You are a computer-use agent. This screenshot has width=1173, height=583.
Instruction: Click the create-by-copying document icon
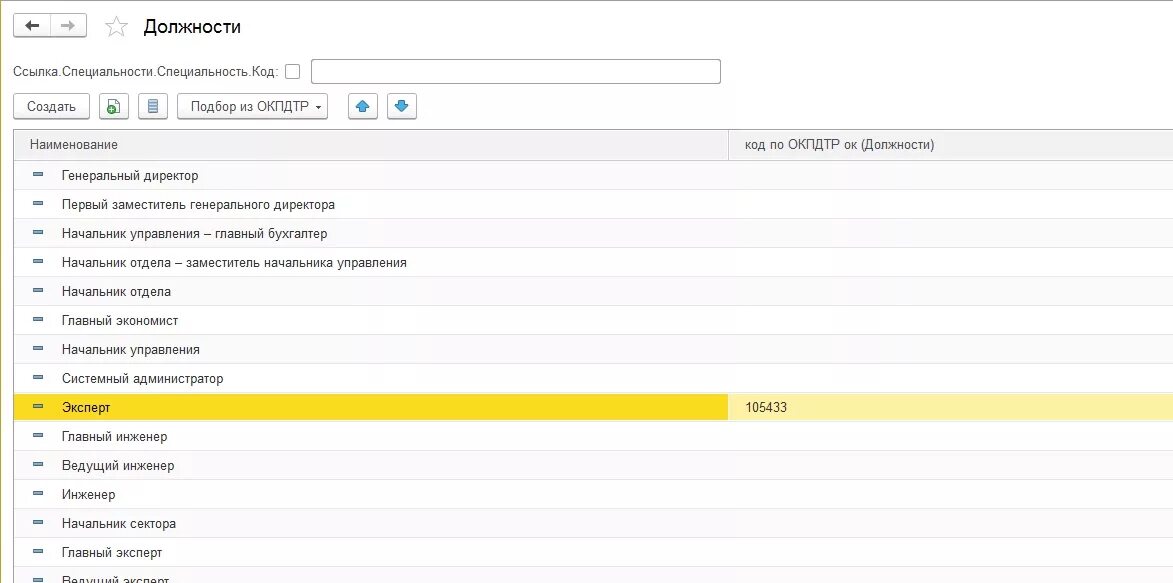114,106
